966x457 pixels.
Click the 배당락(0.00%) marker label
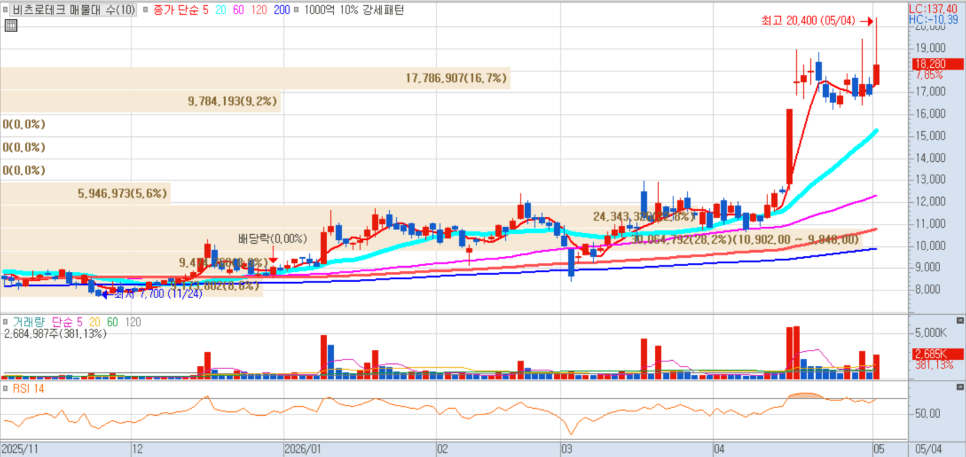273,239
